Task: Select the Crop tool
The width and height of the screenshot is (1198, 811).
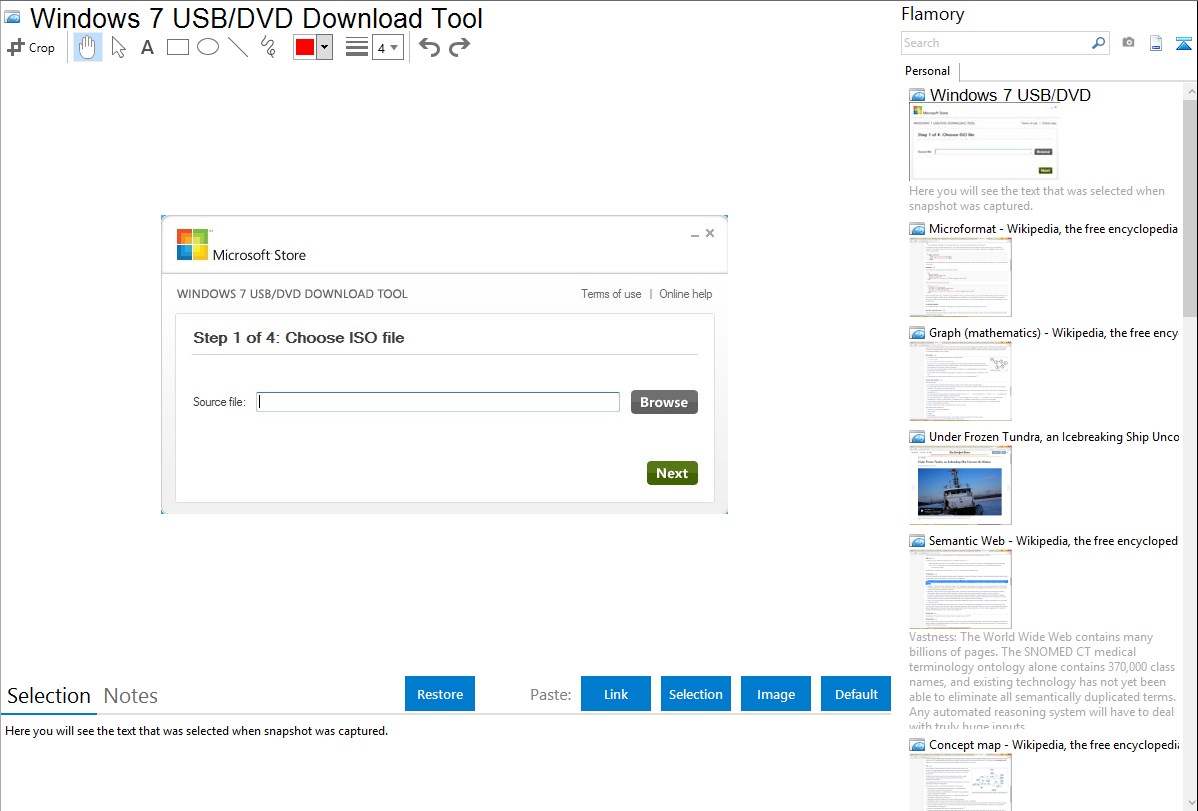Action: [31, 47]
